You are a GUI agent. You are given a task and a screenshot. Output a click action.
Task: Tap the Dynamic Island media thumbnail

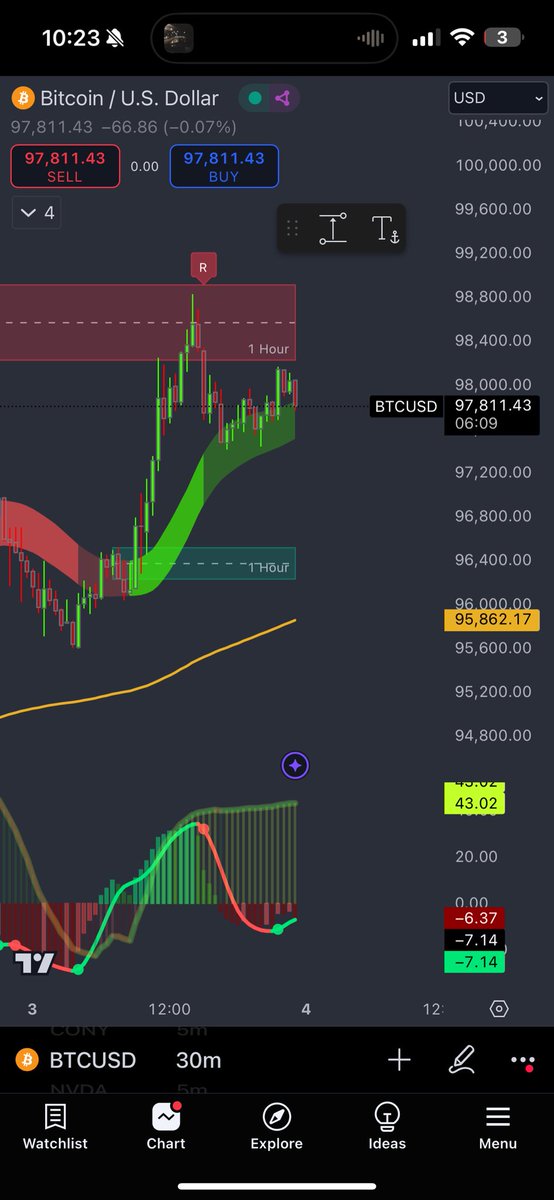(x=179, y=38)
